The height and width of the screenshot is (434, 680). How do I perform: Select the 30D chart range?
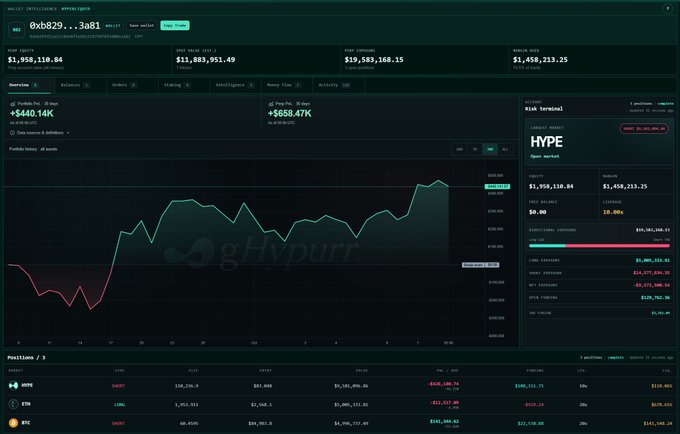coord(490,149)
